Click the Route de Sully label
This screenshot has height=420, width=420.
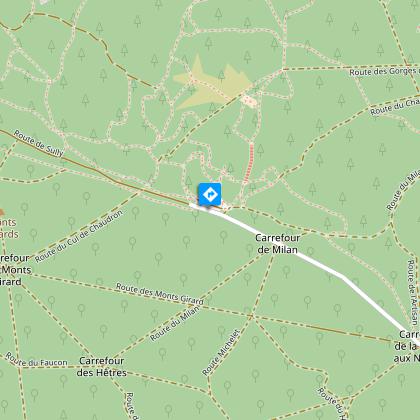pos(38,143)
